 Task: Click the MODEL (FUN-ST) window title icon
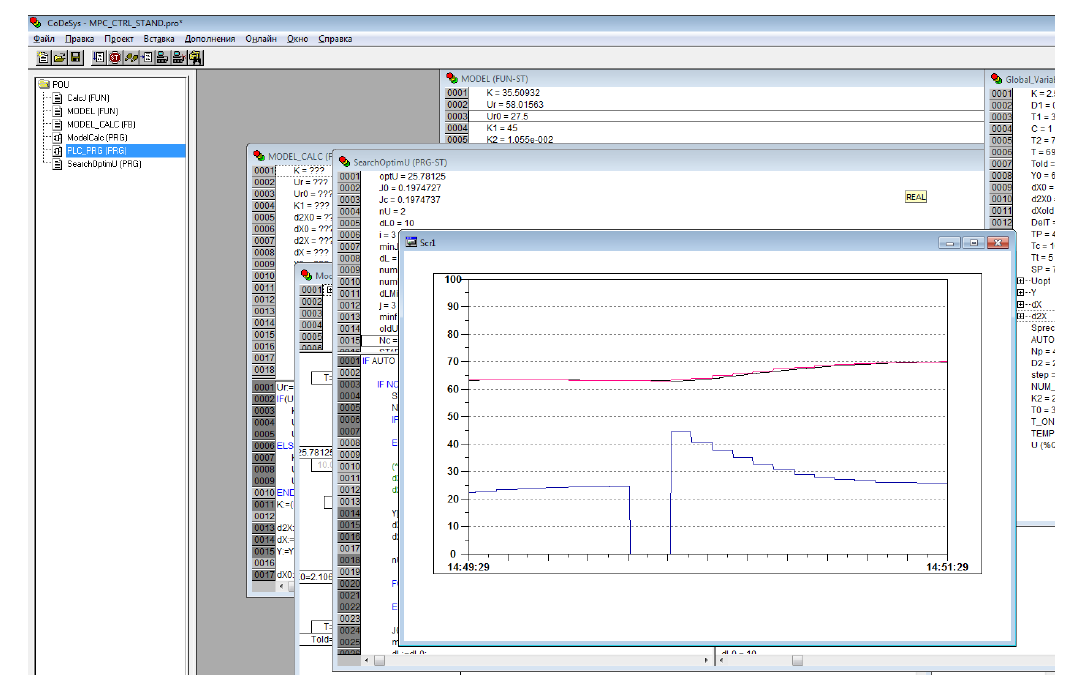(451, 78)
